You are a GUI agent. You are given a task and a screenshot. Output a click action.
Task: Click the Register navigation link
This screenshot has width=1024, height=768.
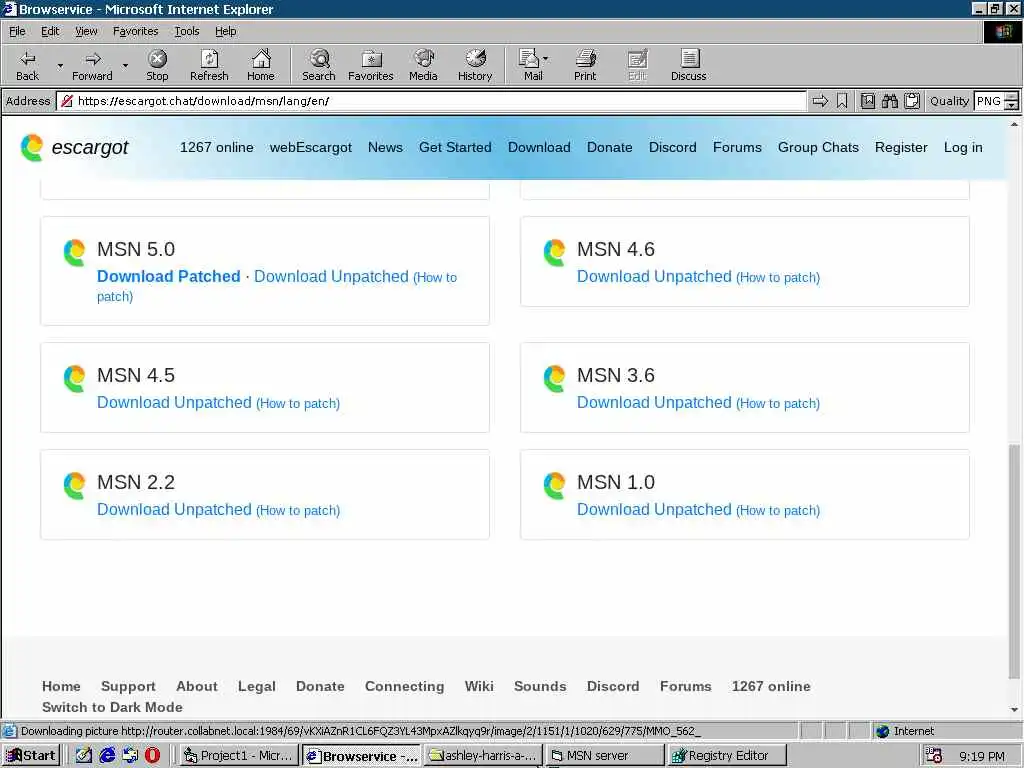[x=901, y=148]
